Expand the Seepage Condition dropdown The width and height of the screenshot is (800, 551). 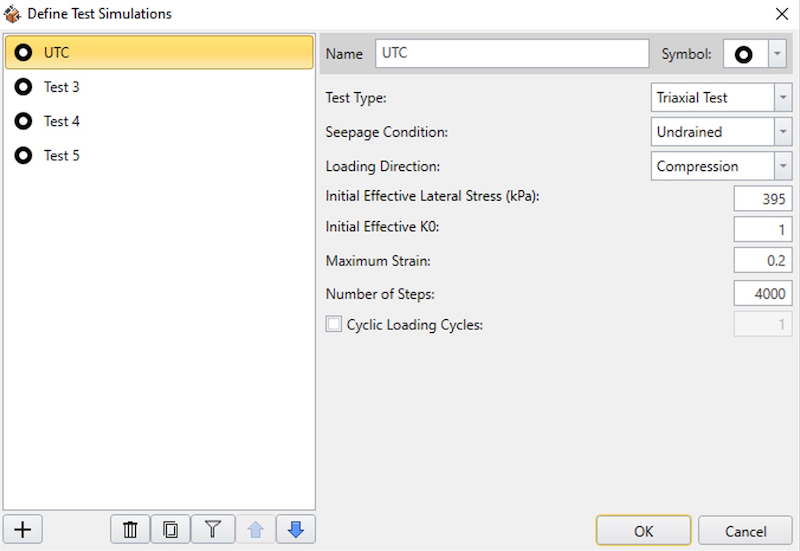click(782, 132)
